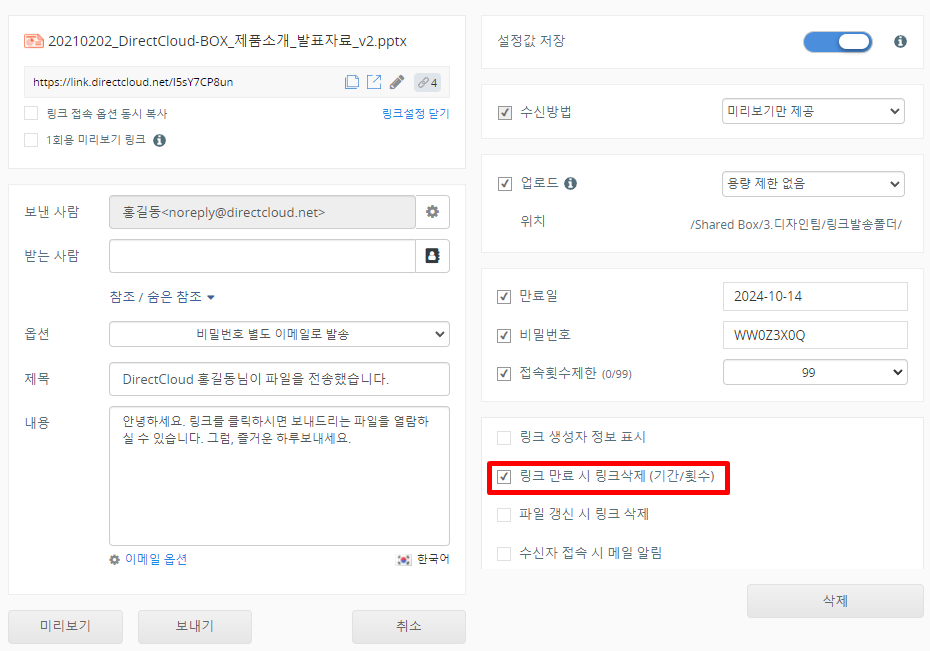The height and width of the screenshot is (651, 930).
Task: Open sender settings gear icon
Action: coord(432,212)
